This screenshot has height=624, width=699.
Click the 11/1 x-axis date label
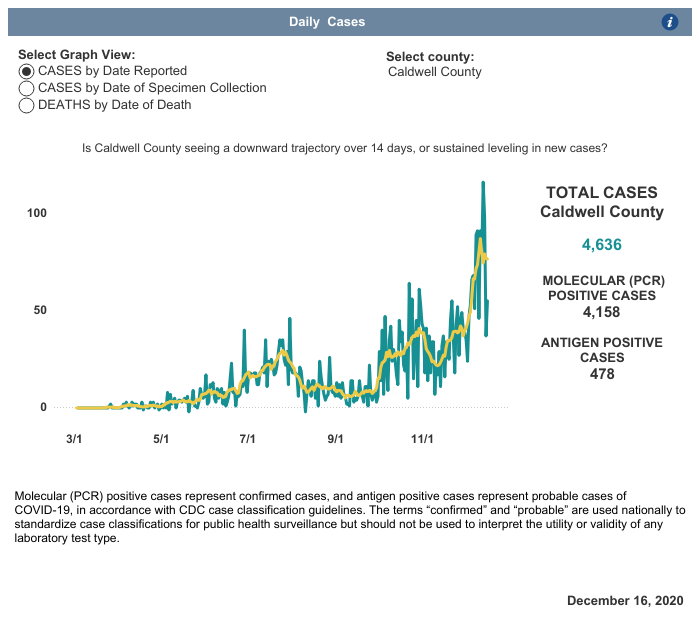click(422, 438)
